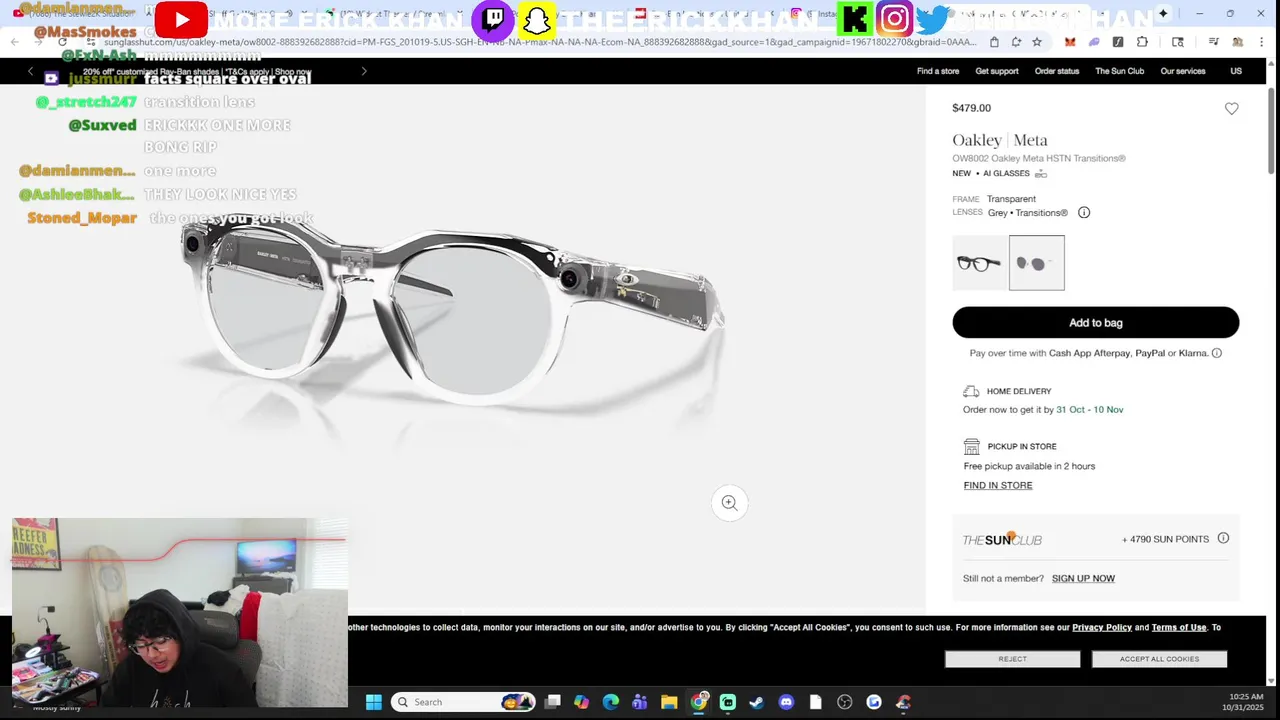The height and width of the screenshot is (720, 1280).
Task: Open OBS Studio from the taskbar
Action: pyautogui.click(x=845, y=702)
